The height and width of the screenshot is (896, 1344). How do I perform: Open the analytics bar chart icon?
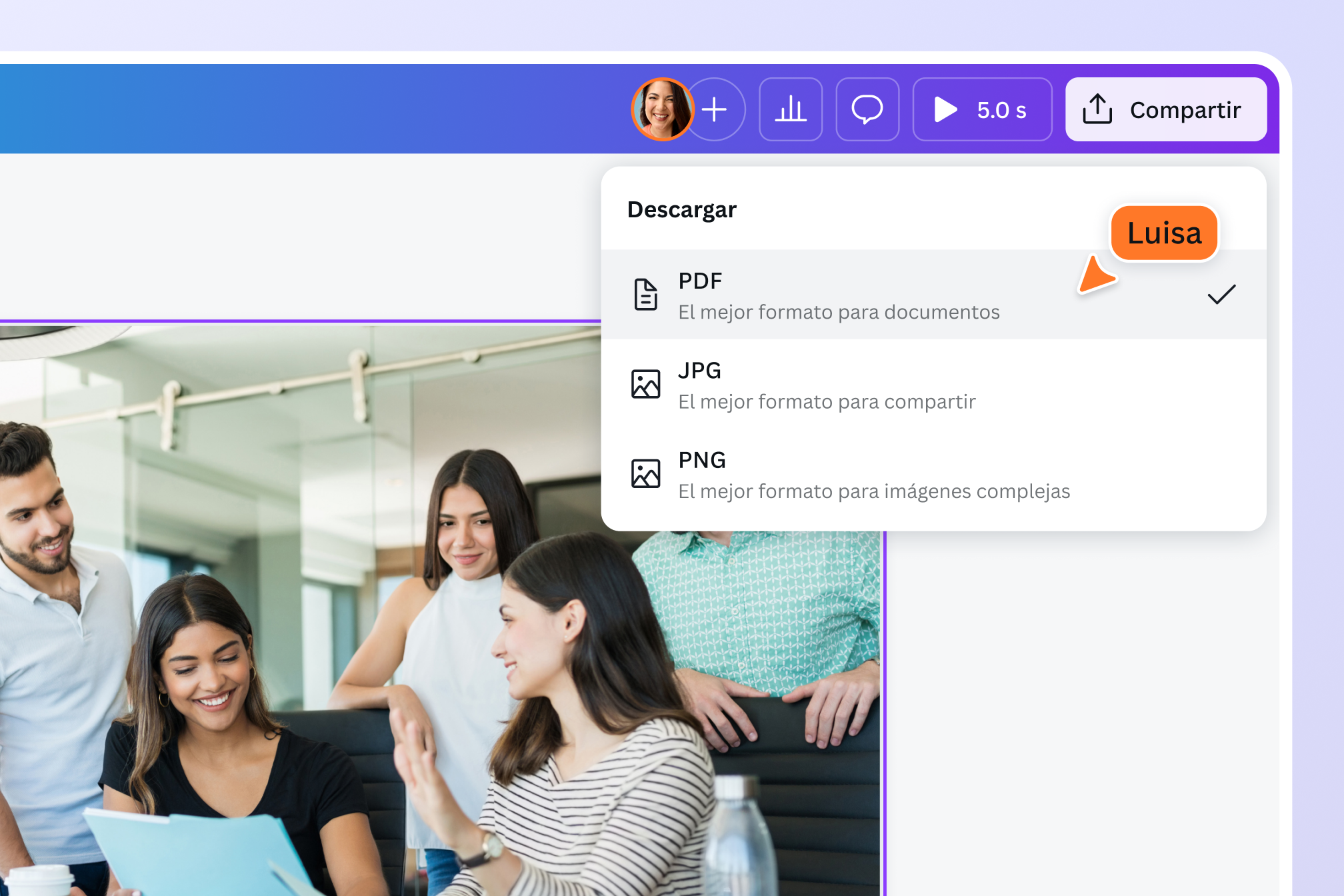[x=791, y=109]
